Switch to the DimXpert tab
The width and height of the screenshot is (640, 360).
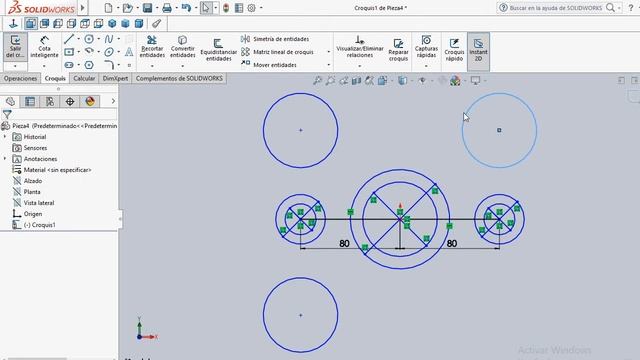coord(115,78)
